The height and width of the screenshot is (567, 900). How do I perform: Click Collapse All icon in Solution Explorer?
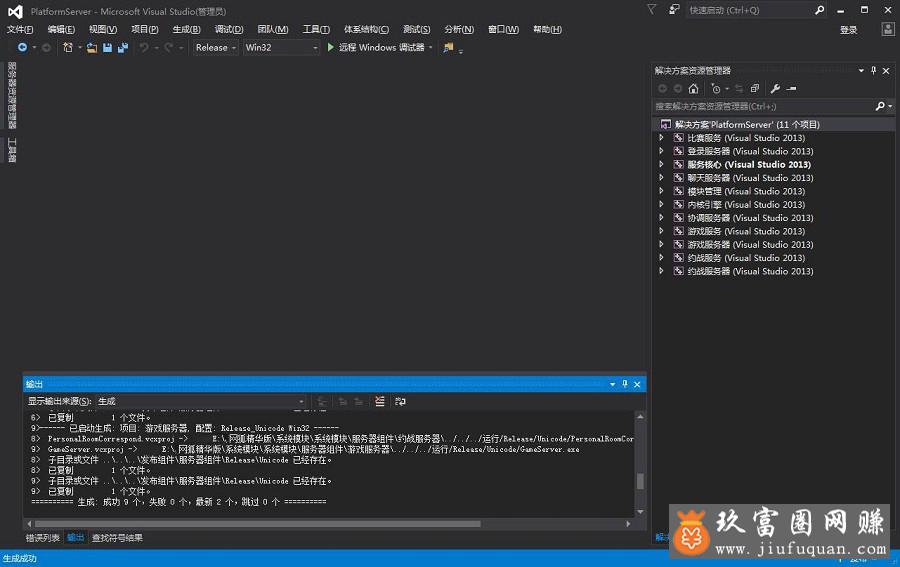point(755,88)
